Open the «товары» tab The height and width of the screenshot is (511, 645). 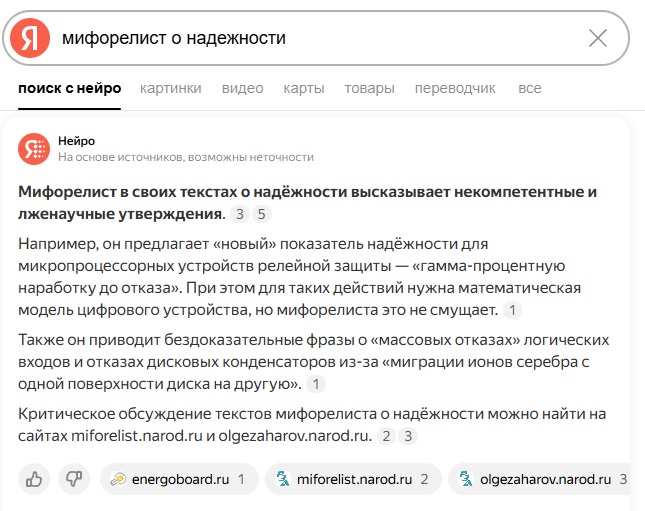point(369,88)
